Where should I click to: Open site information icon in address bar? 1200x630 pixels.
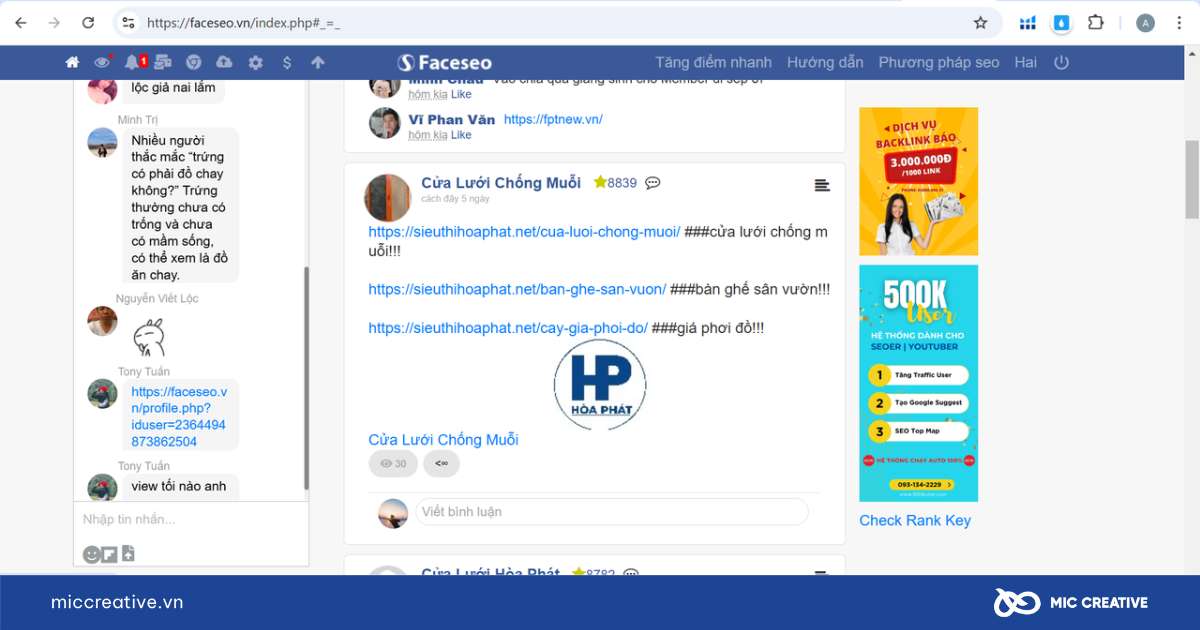coord(127,22)
